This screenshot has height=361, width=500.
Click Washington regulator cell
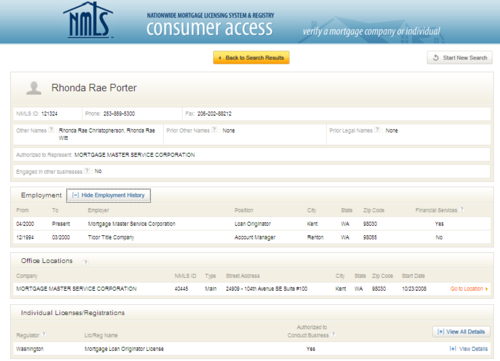(30, 349)
